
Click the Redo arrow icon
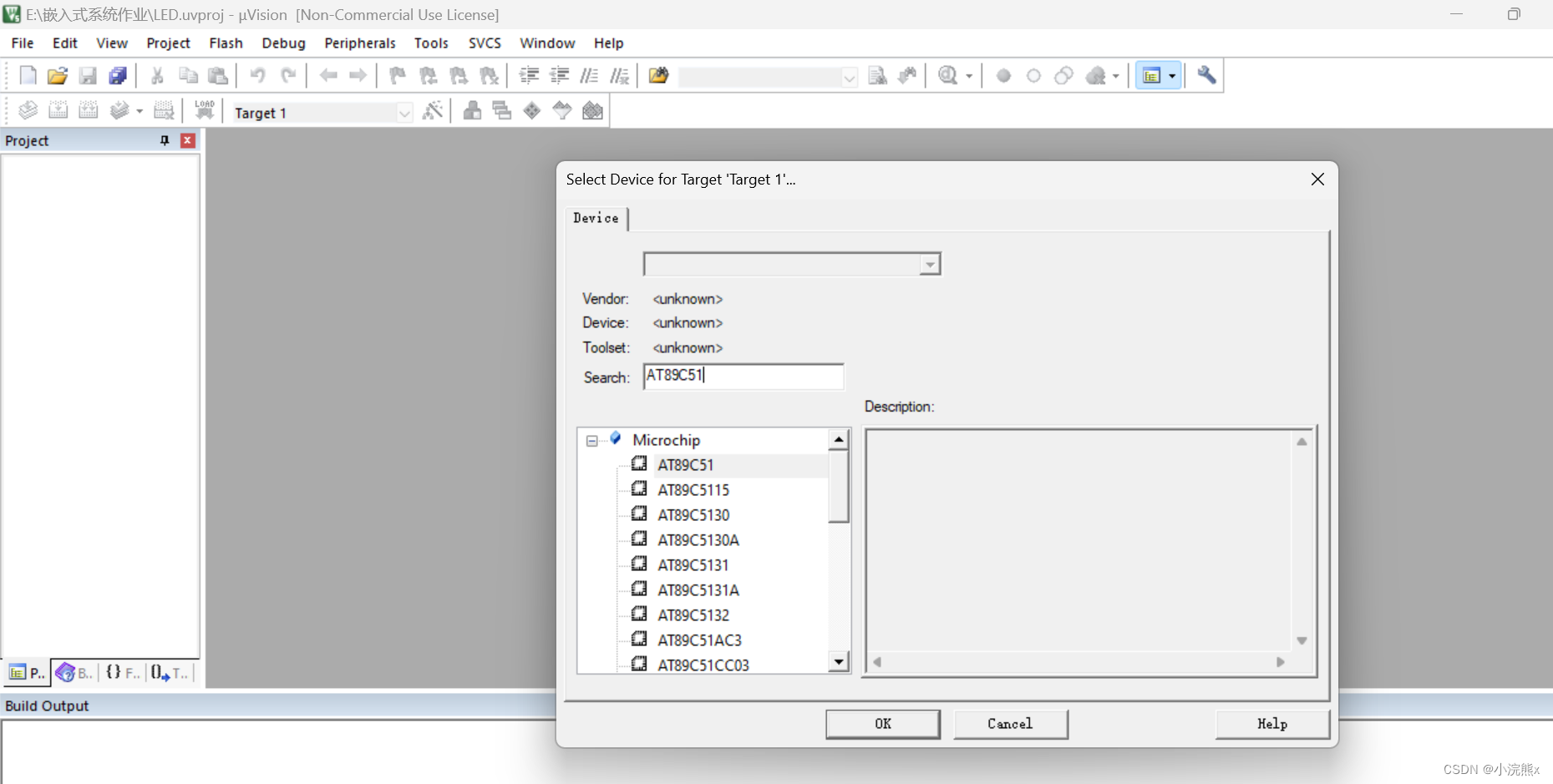click(x=288, y=76)
